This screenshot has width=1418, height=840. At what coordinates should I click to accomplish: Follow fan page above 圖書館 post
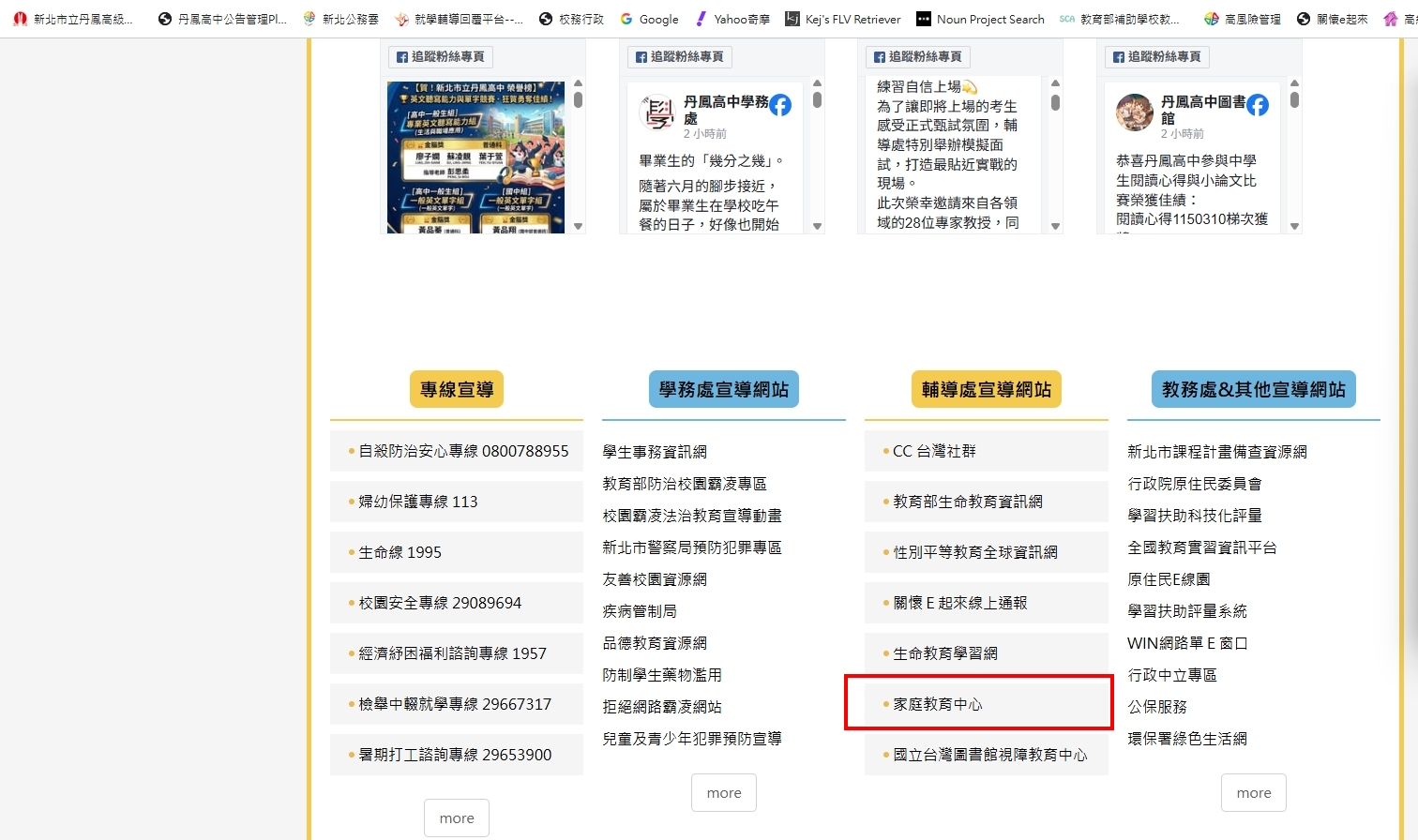click(1157, 57)
